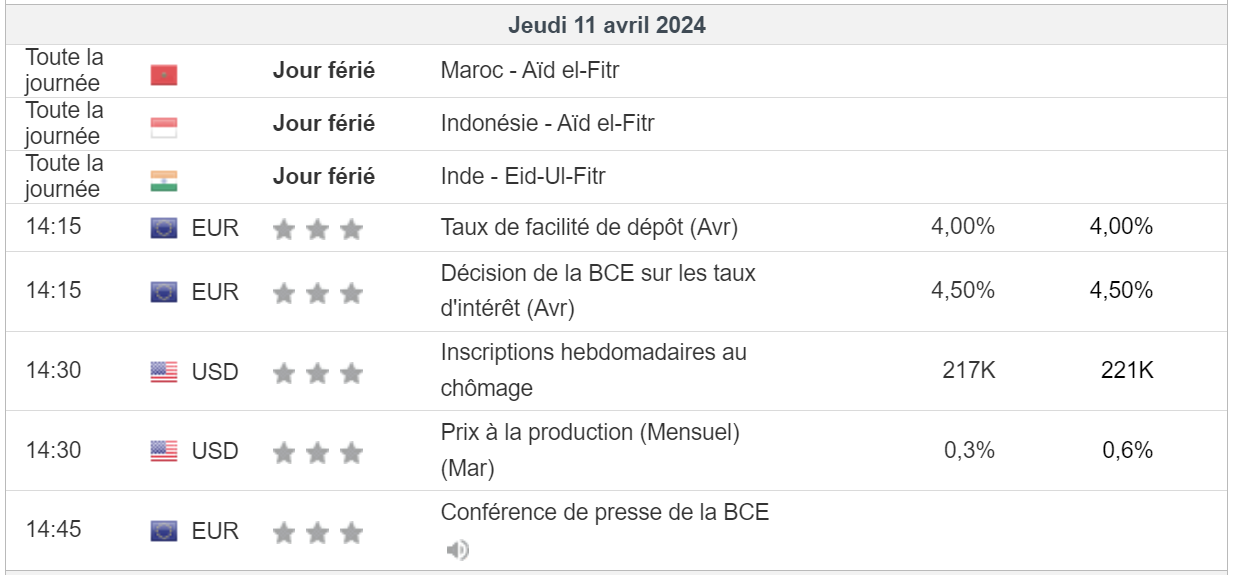Click the India flag icon

point(164,181)
